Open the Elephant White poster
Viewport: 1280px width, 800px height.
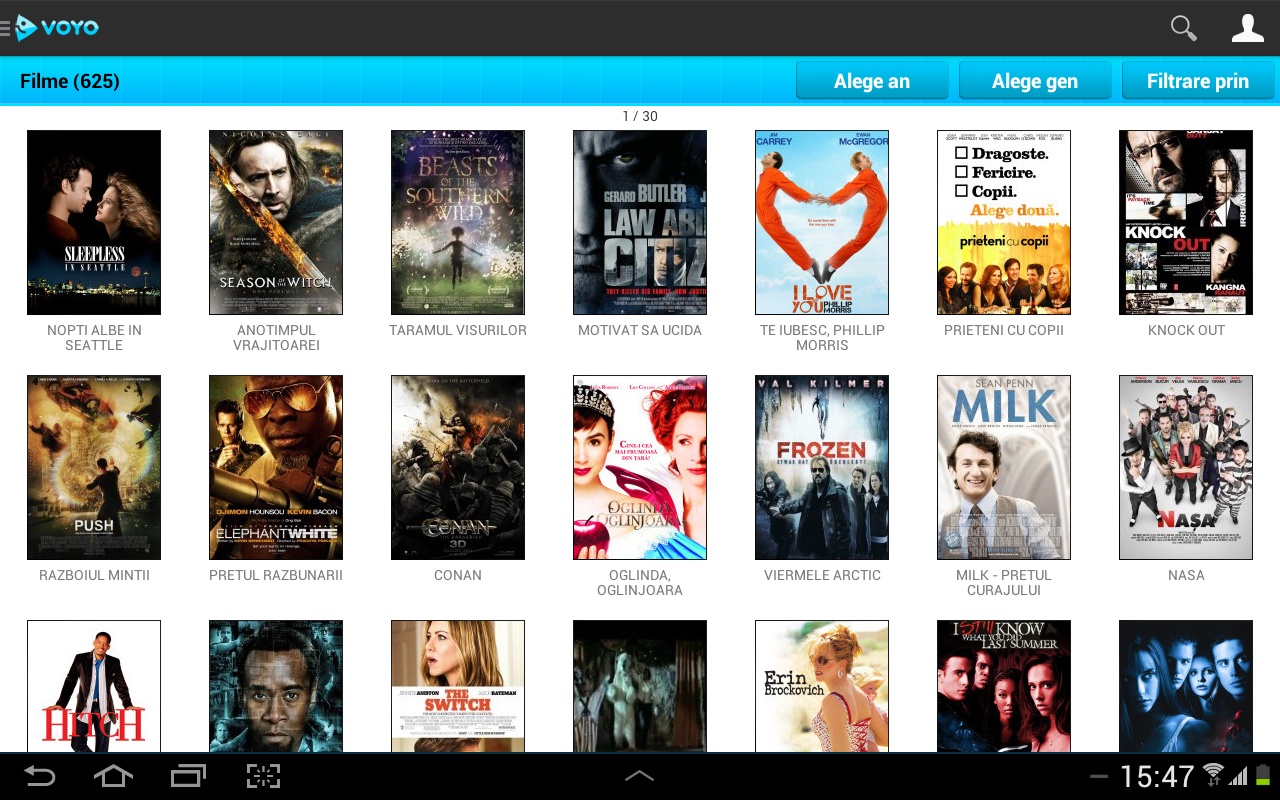pyautogui.click(x=276, y=467)
